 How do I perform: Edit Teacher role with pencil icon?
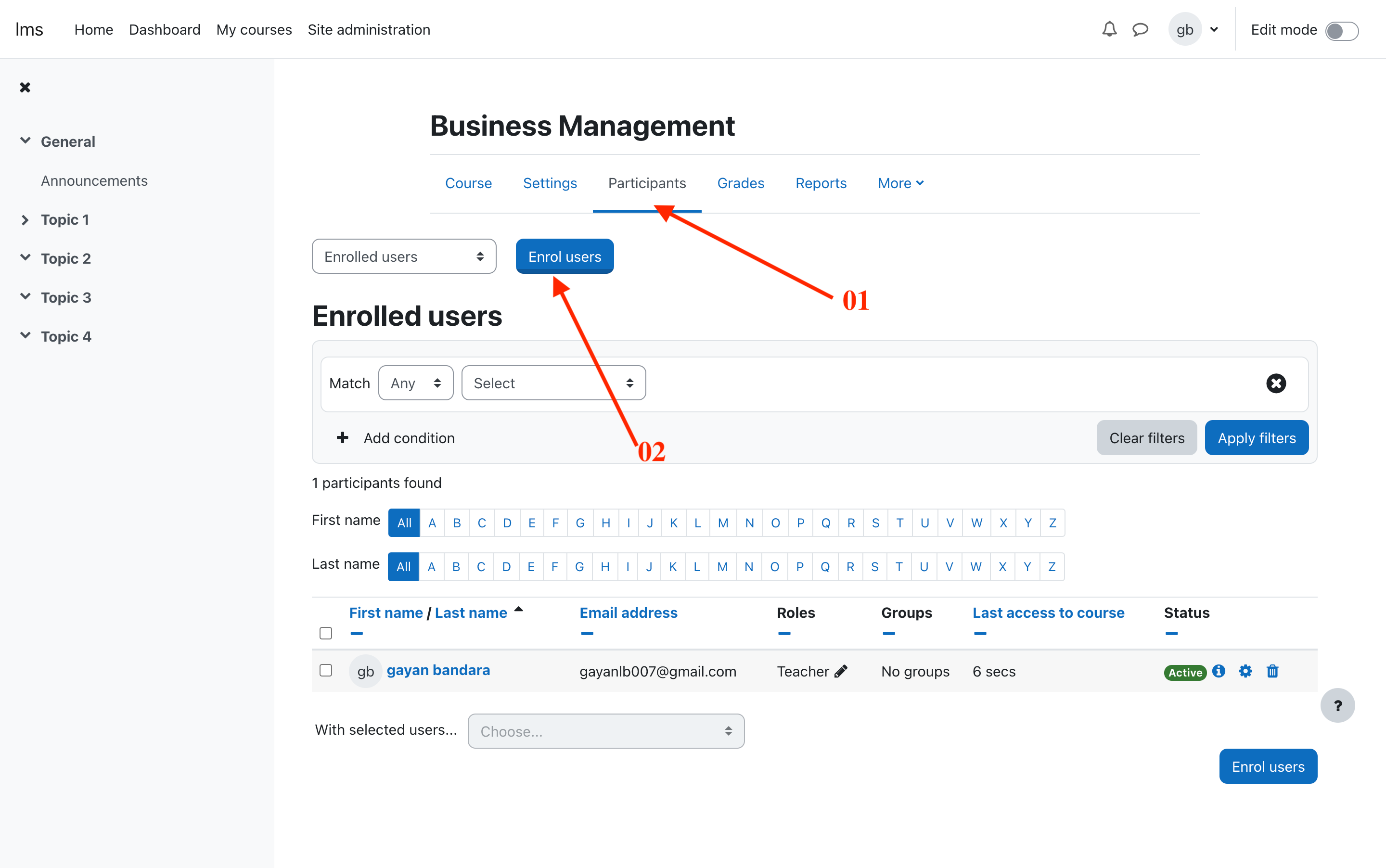click(x=841, y=671)
